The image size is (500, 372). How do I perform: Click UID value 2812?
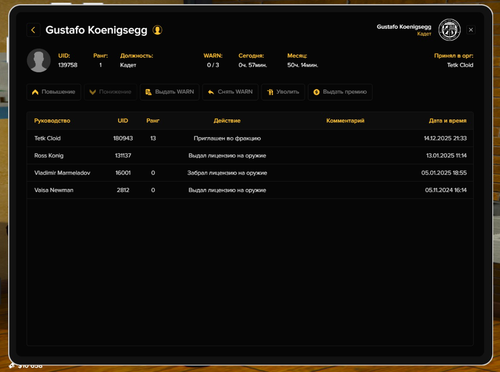click(123, 190)
